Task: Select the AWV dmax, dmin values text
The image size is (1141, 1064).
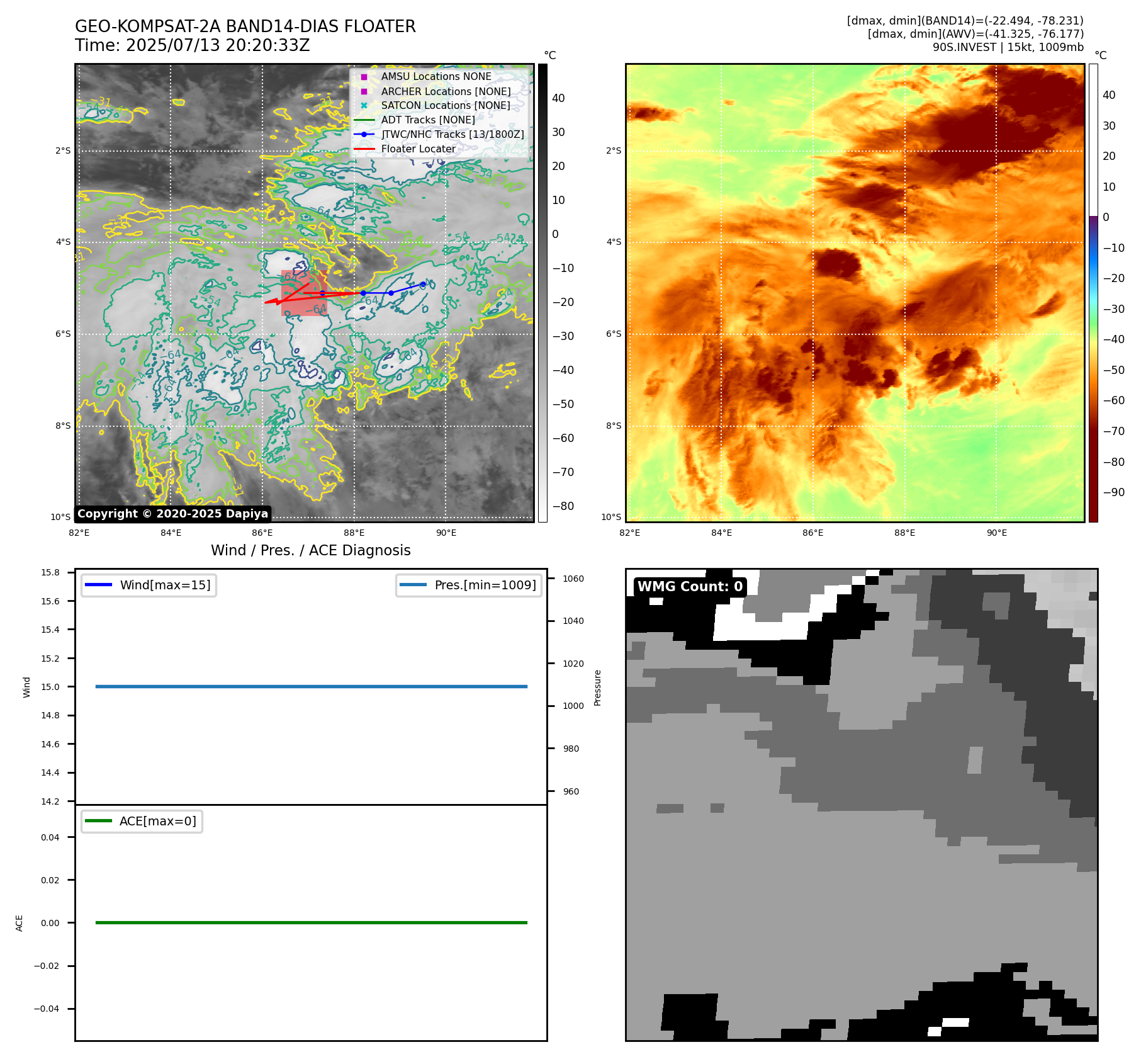Action: [976, 34]
